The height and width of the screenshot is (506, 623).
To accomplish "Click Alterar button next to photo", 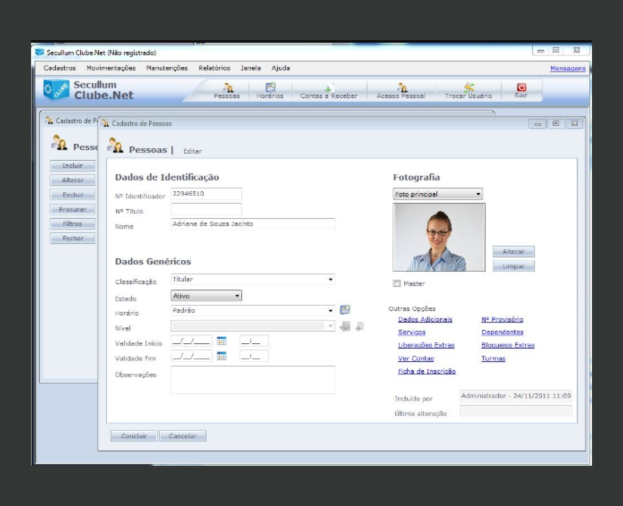I will tap(513, 252).
